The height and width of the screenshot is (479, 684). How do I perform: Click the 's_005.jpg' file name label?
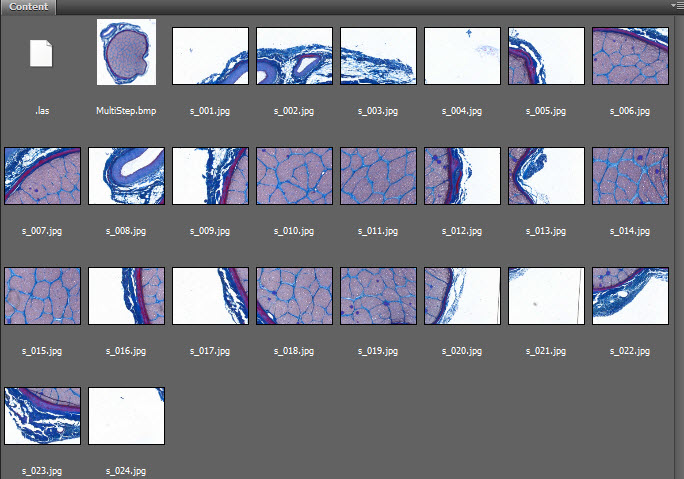[x=546, y=111]
